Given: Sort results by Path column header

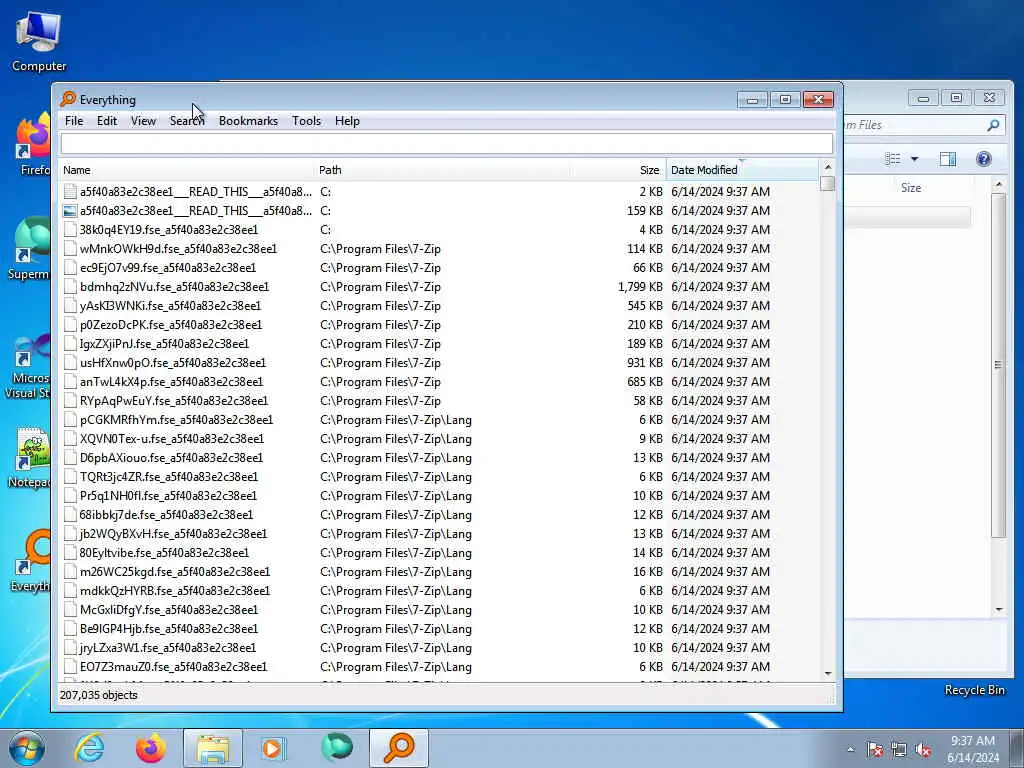Looking at the screenshot, I should (441, 170).
